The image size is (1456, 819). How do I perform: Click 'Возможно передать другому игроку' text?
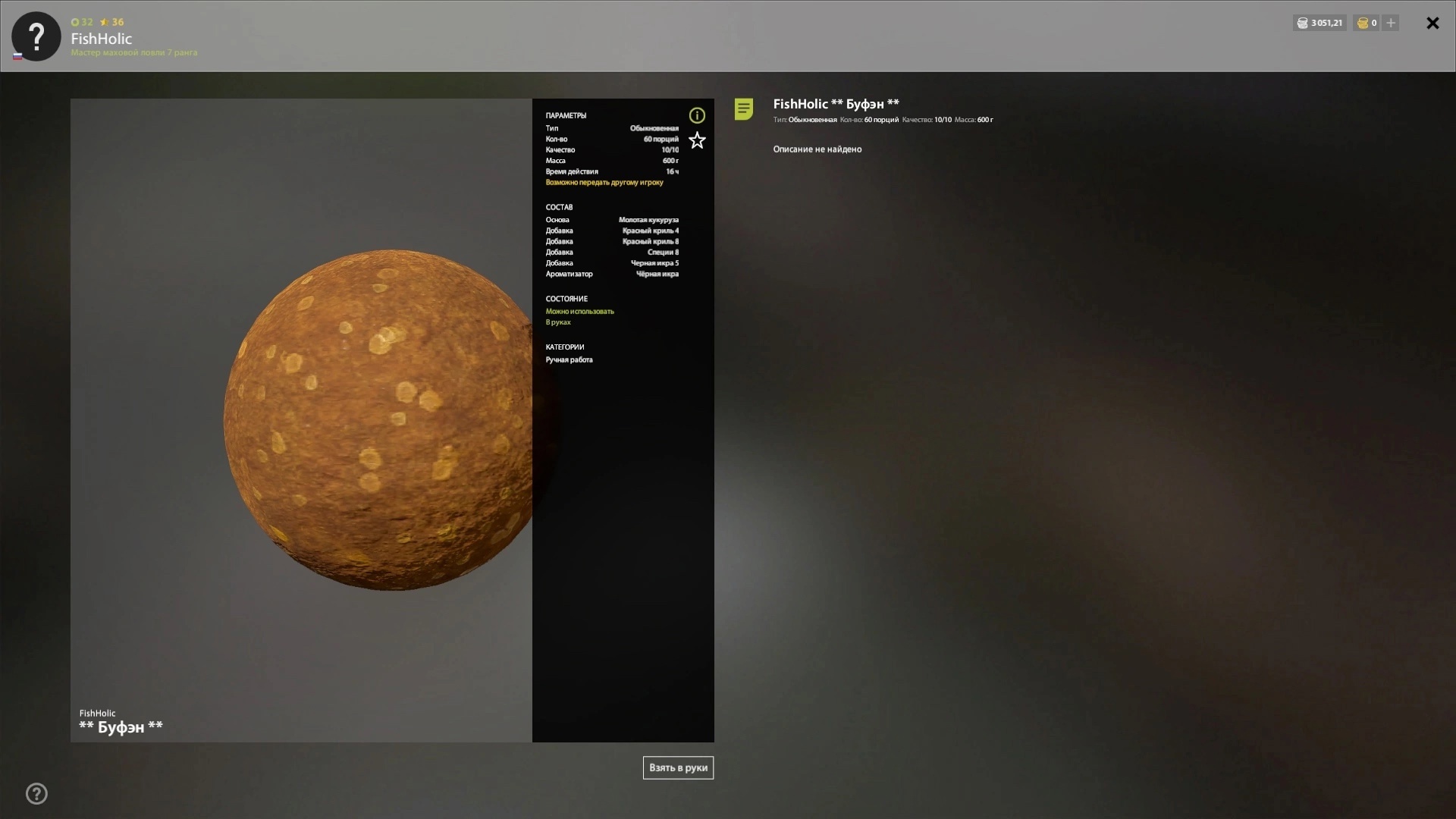pos(604,182)
